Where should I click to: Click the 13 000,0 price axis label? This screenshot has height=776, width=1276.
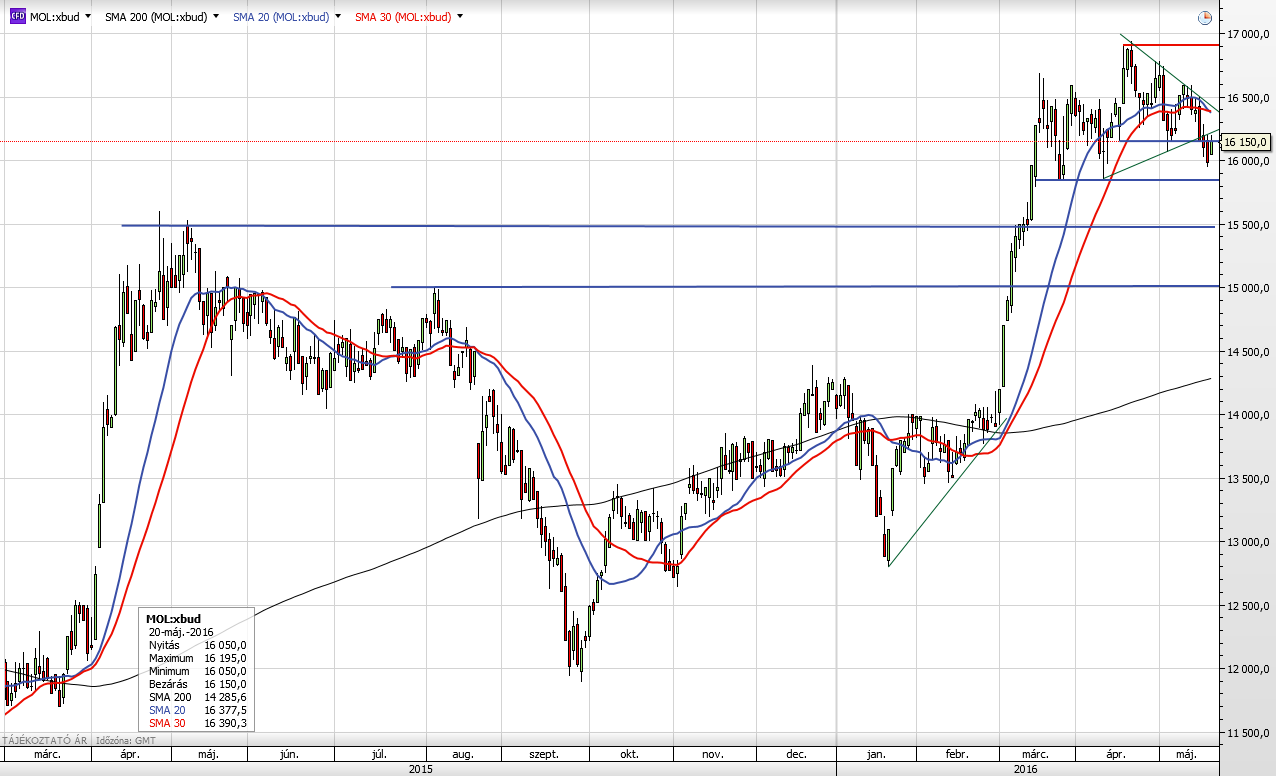(1249, 542)
